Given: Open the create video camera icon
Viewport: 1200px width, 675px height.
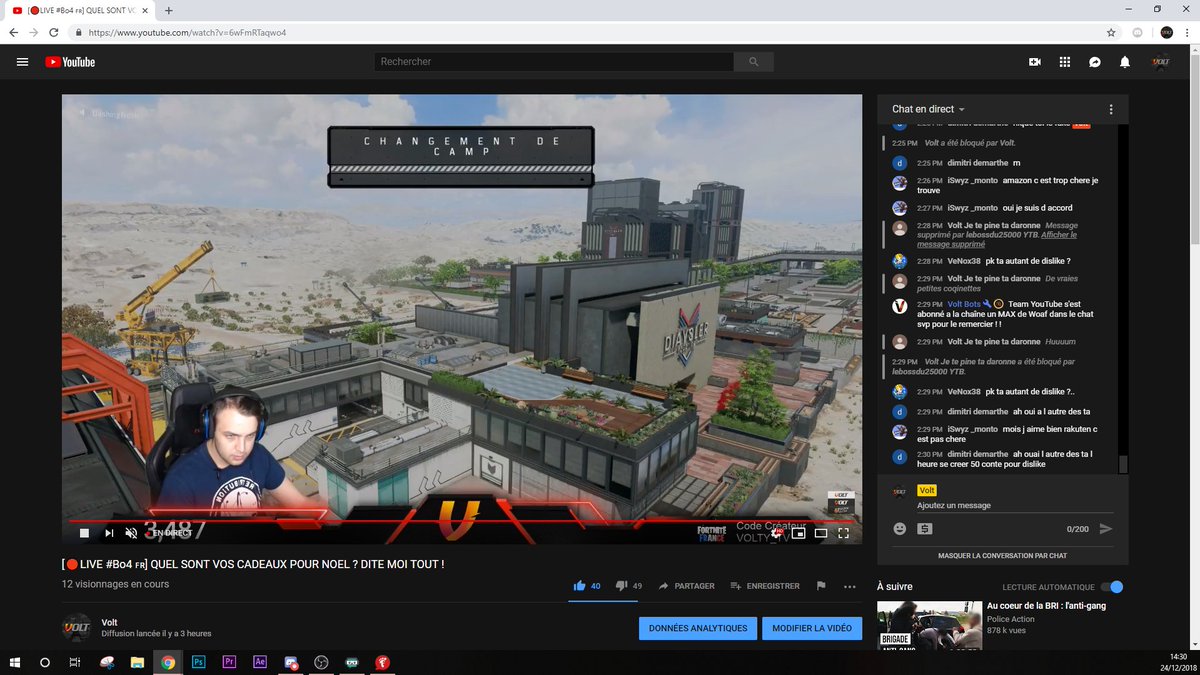Looking at the screenshot, I should 1035,62.
